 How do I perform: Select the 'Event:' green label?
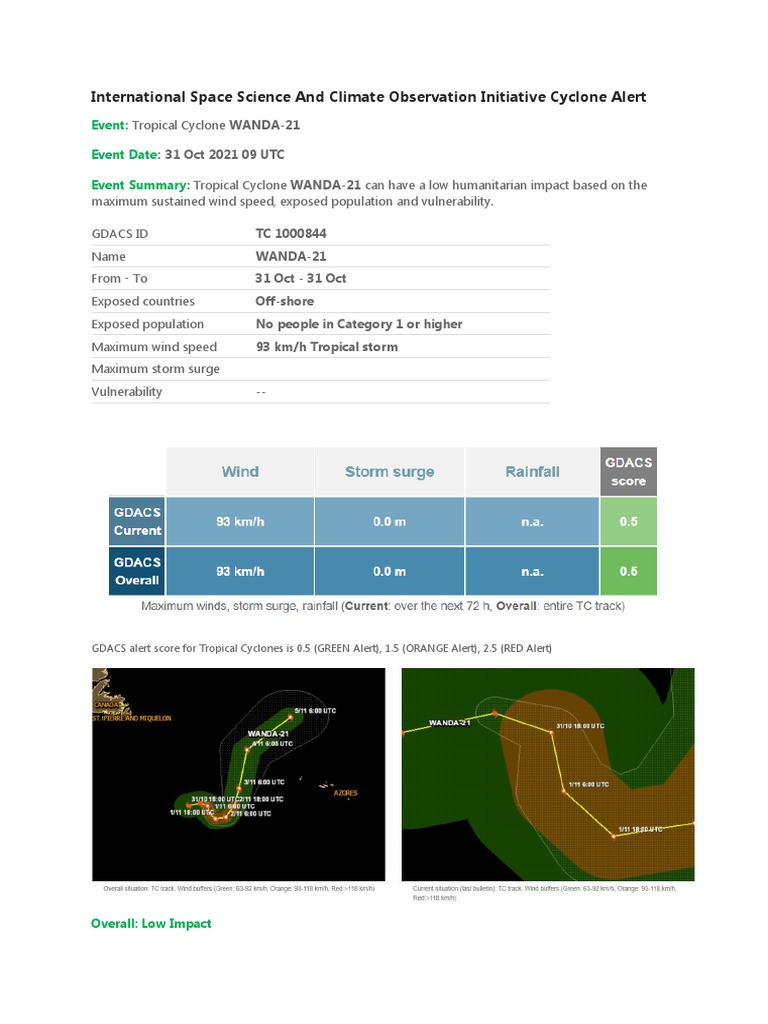pyautogui.click(x=110, y=125)
